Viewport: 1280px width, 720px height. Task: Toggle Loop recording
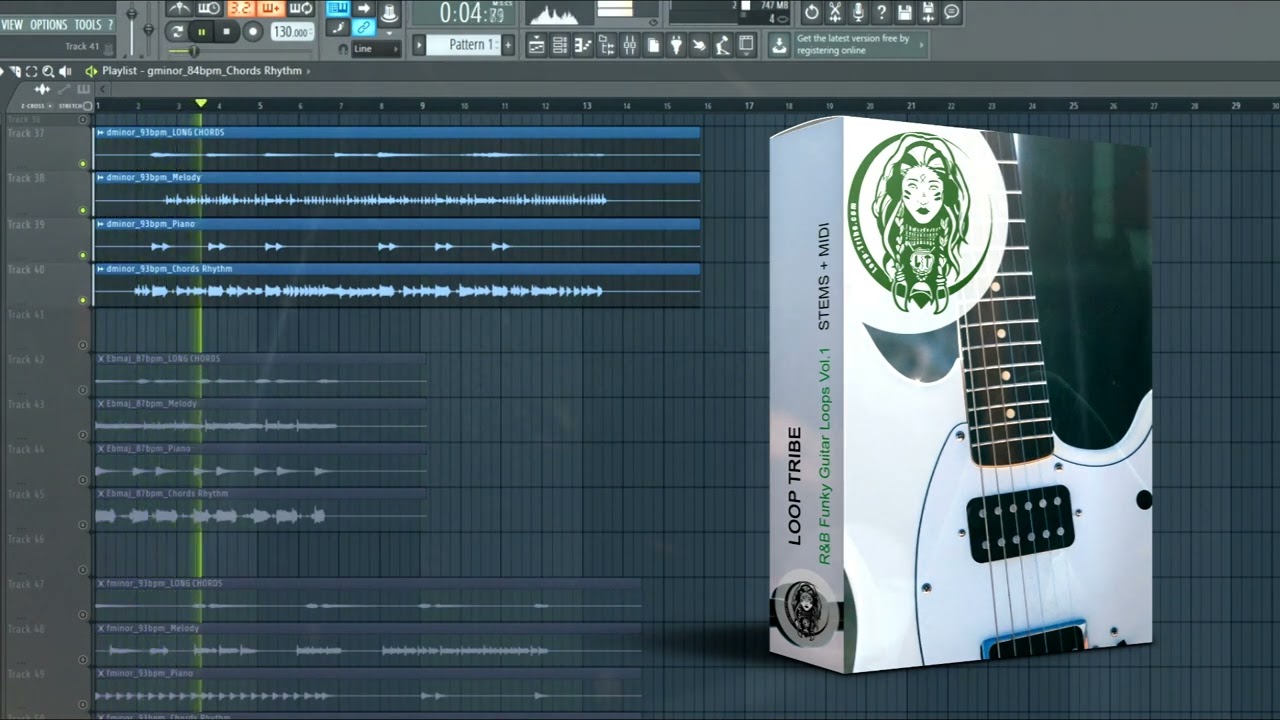click(x=301, y=9)
